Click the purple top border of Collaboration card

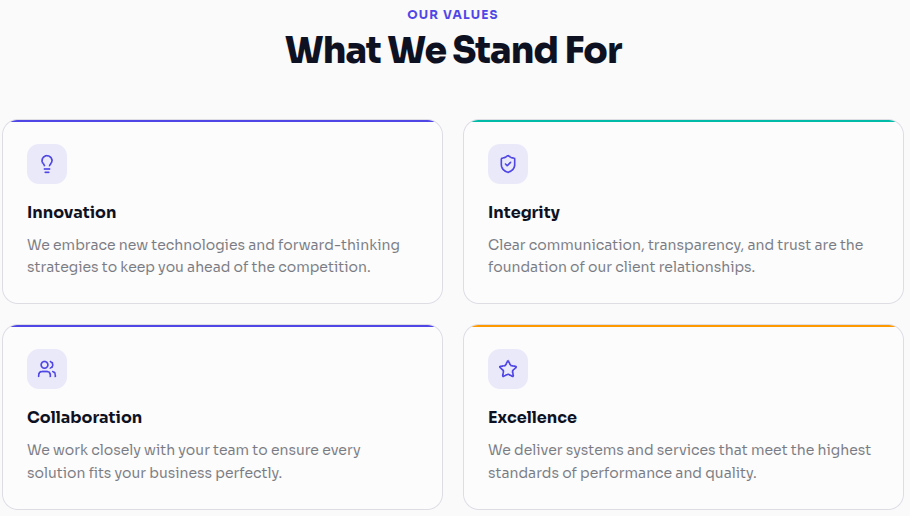[223, 326]
